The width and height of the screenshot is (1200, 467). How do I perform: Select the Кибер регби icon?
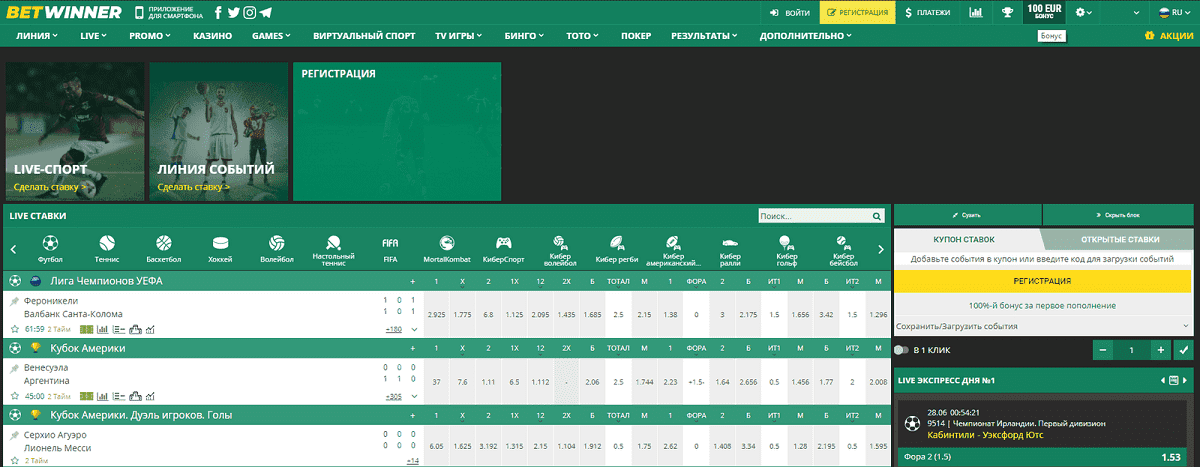click(x=615, y=243)
